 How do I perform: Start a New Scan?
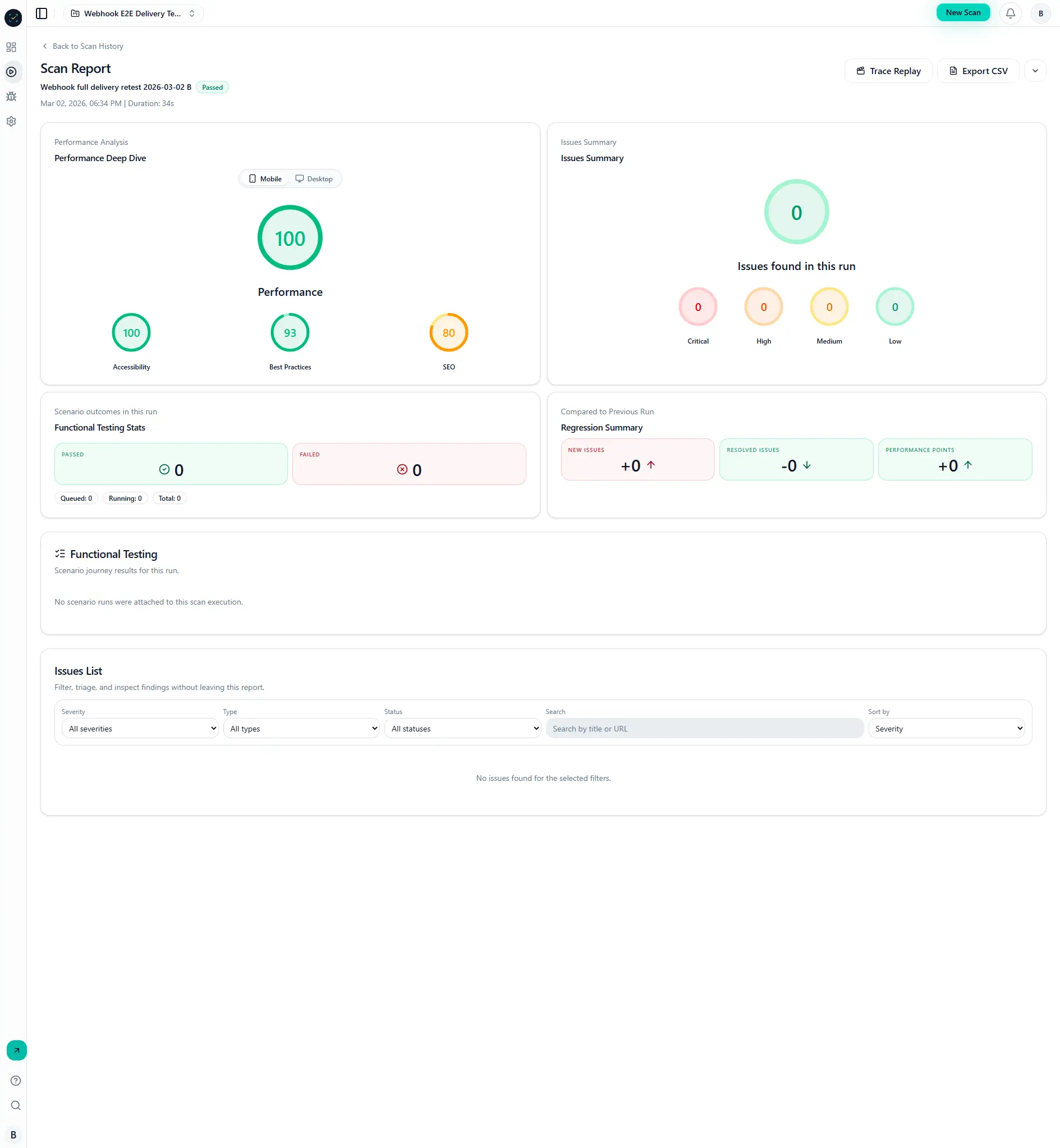tap(963, 12)
